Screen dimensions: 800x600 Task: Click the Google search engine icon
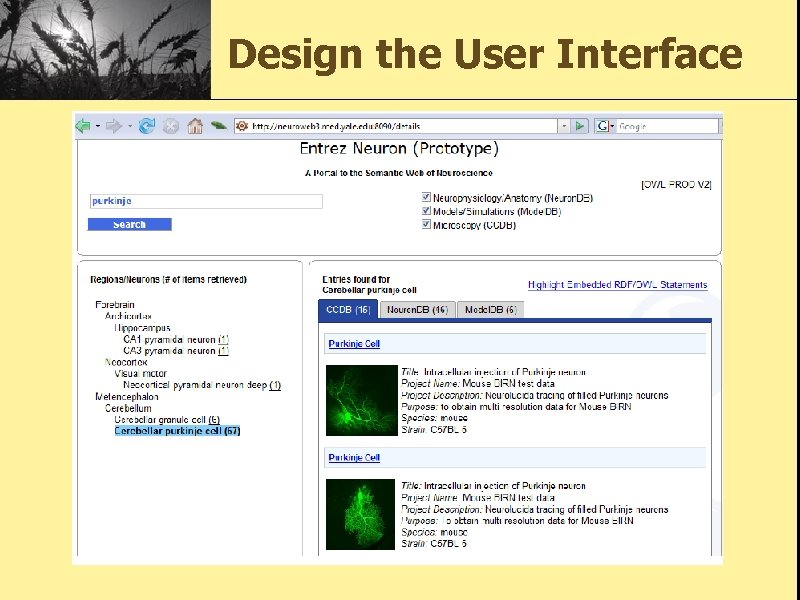pos(603,126)
